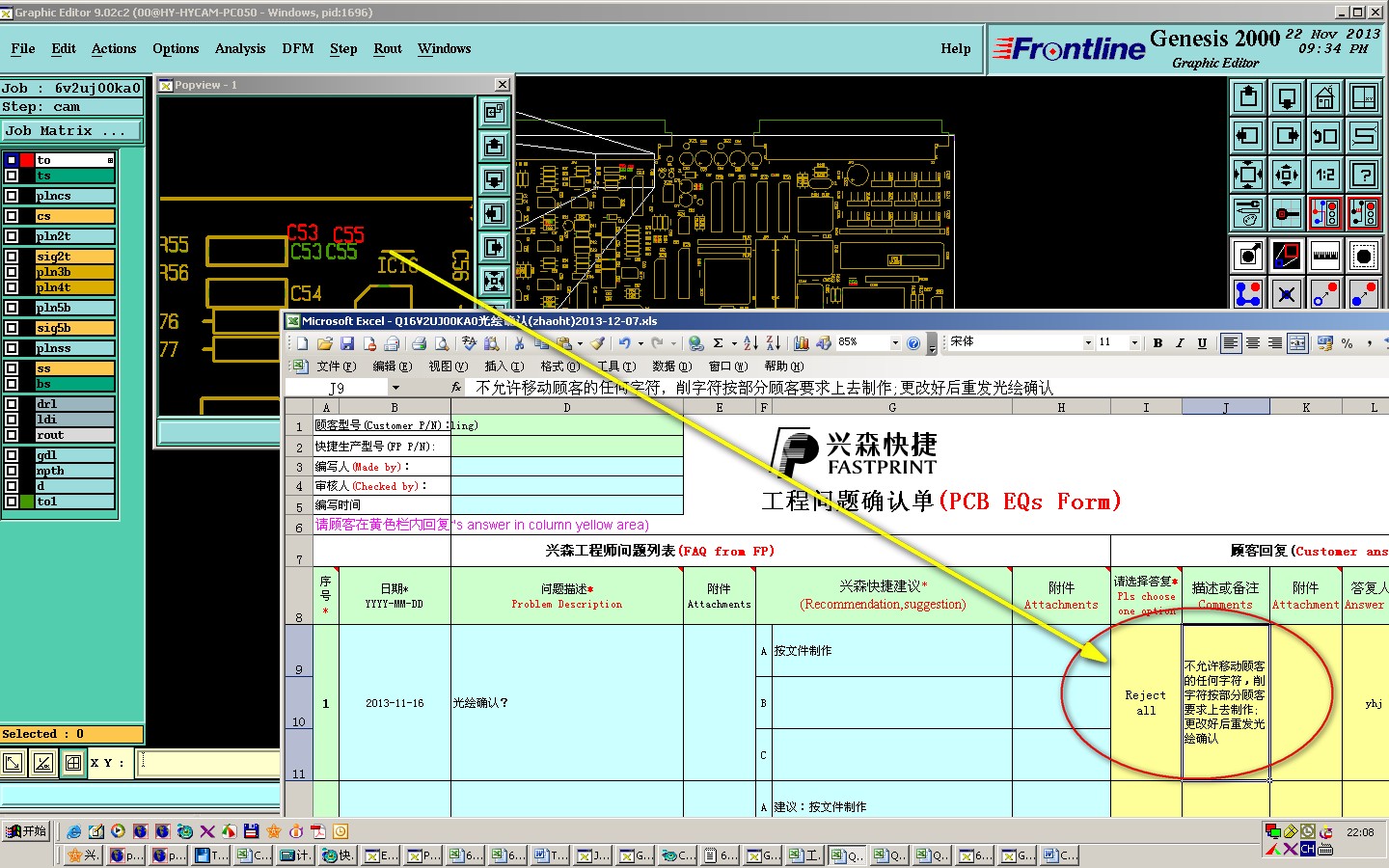Click the octagon pad select icon
Viewport: 1389px width, 868px height.
coord(1364,256)
